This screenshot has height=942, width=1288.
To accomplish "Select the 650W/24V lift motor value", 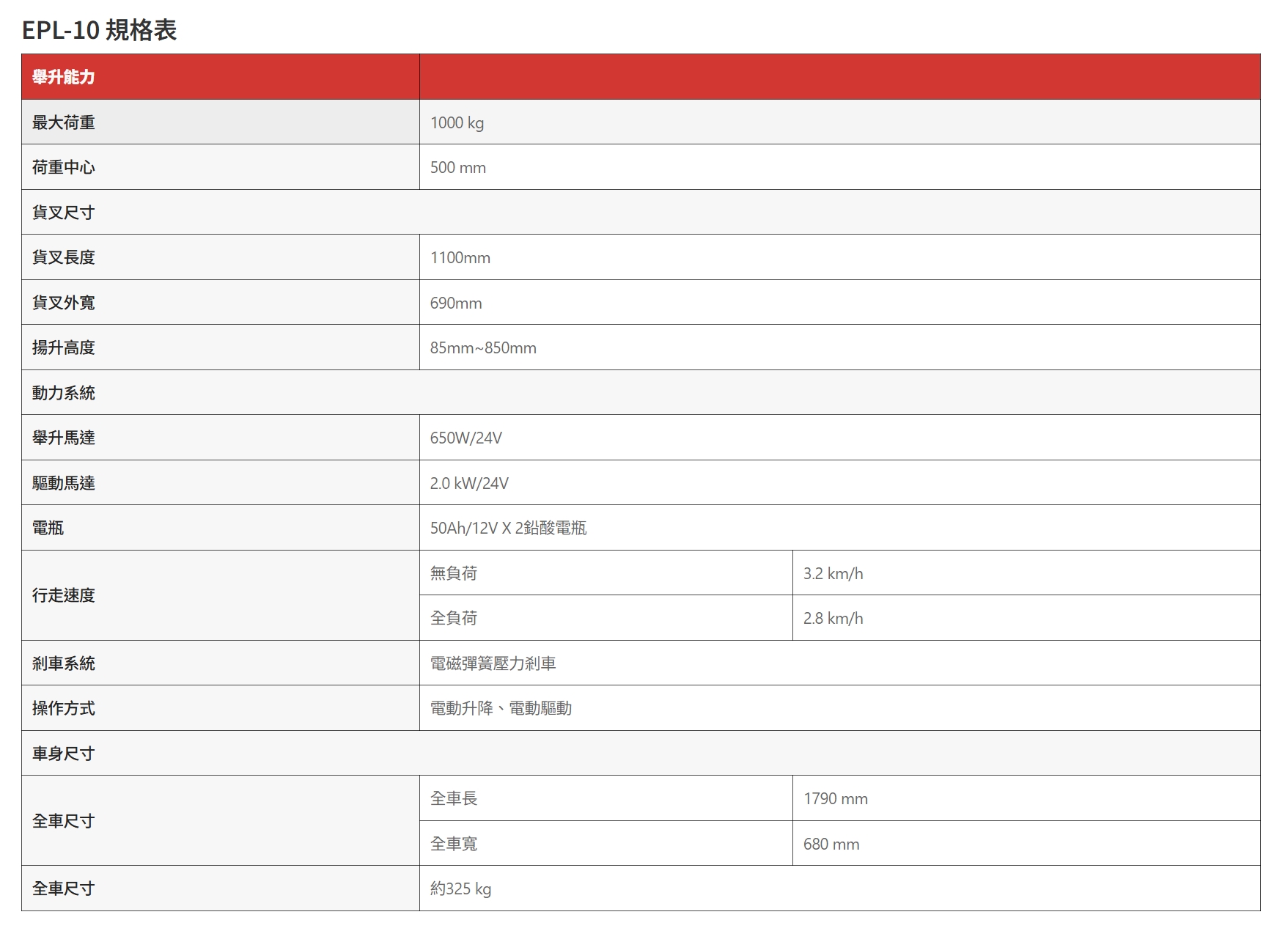I will 465,438.
